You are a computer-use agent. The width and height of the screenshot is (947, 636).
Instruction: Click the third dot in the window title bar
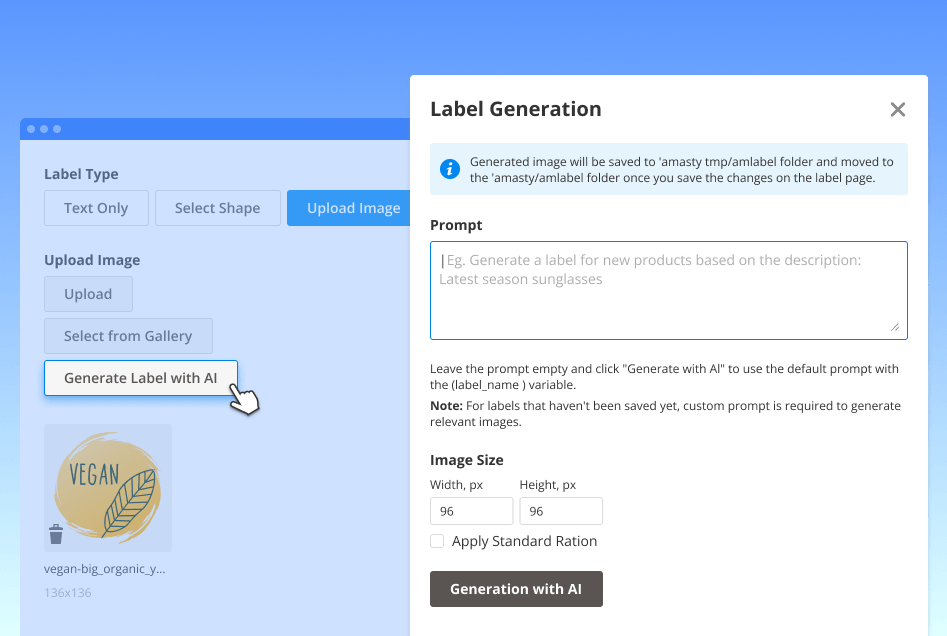point(57,129)
